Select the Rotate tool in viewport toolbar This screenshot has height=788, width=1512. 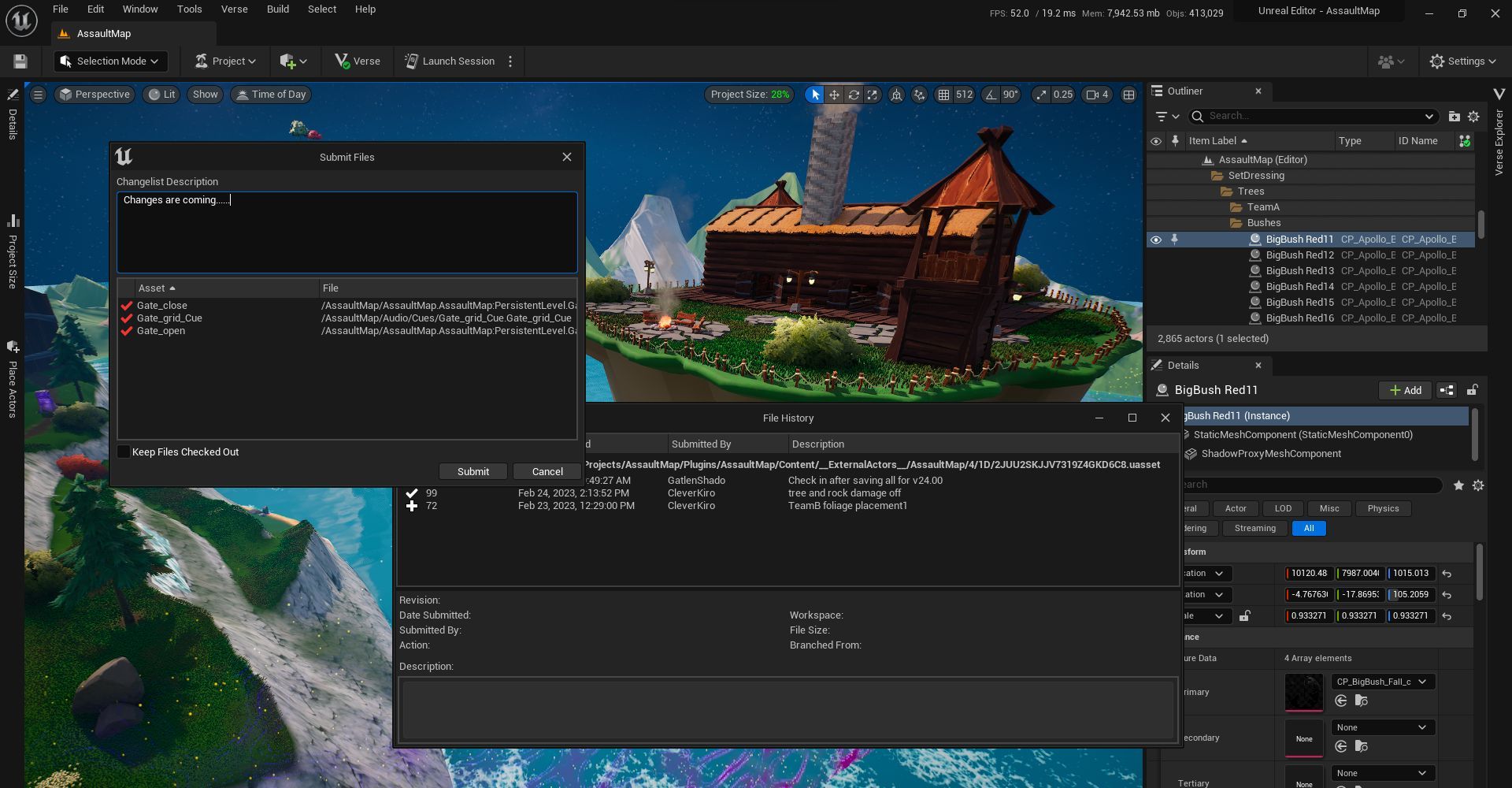pyautogui.click(x=854, y=95)
